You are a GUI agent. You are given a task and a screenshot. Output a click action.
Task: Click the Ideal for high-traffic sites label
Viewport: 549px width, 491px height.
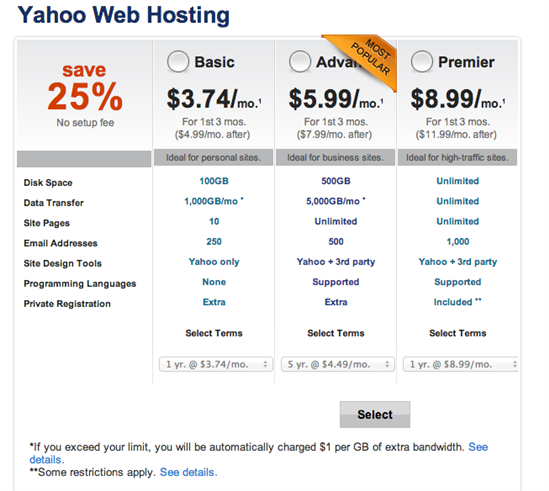pos(457,158)
